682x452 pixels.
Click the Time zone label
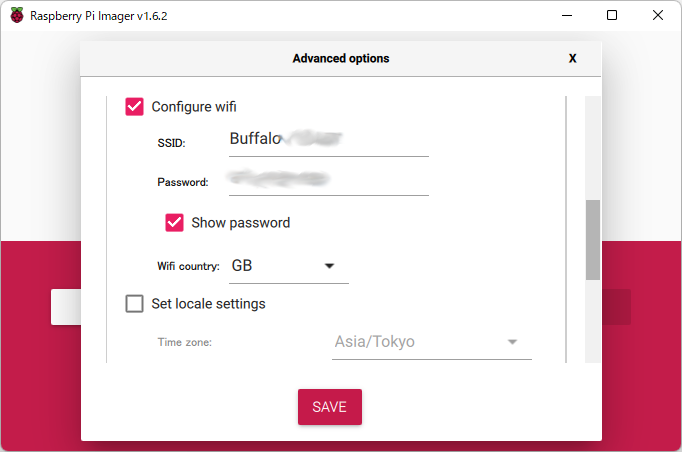coord(185,342)
